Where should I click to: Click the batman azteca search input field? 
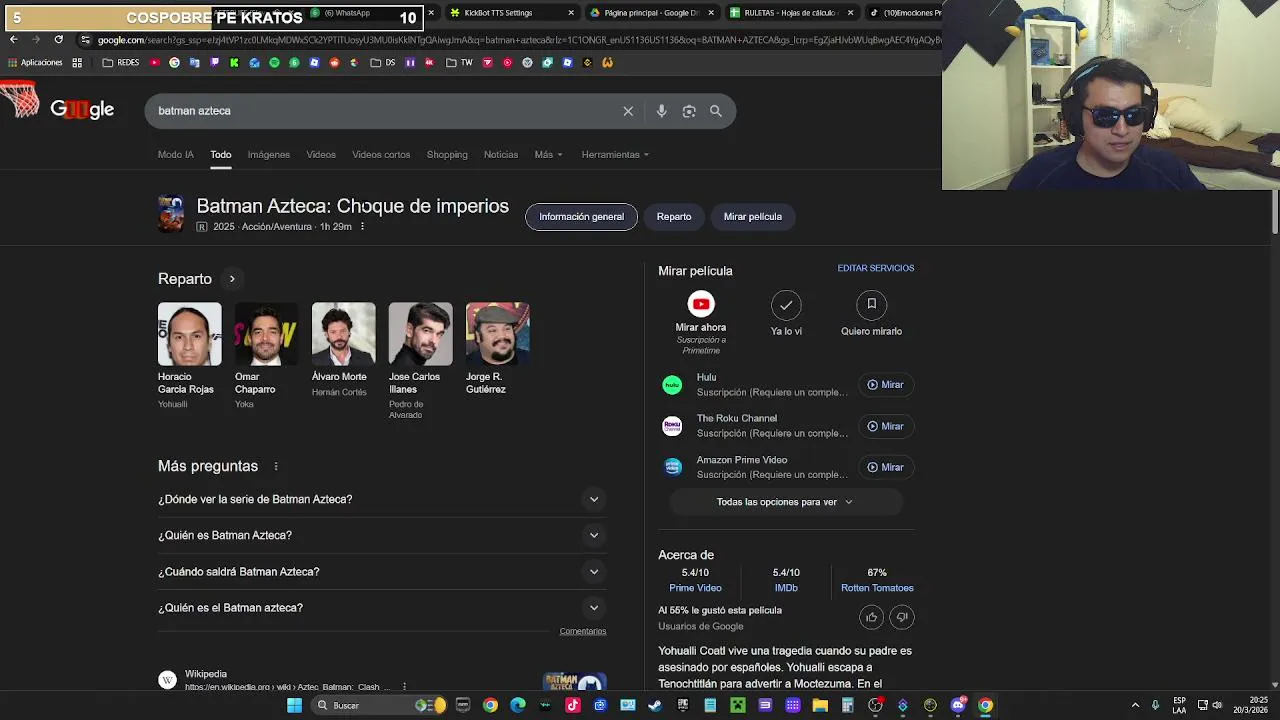click(x=385, y=111)
